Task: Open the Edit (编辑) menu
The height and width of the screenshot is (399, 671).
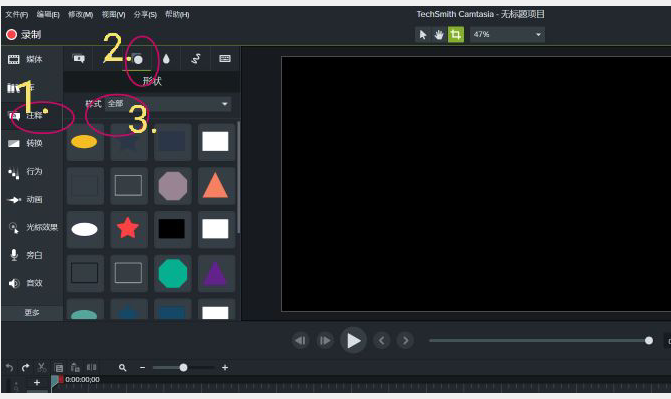Action: (48, 15)
